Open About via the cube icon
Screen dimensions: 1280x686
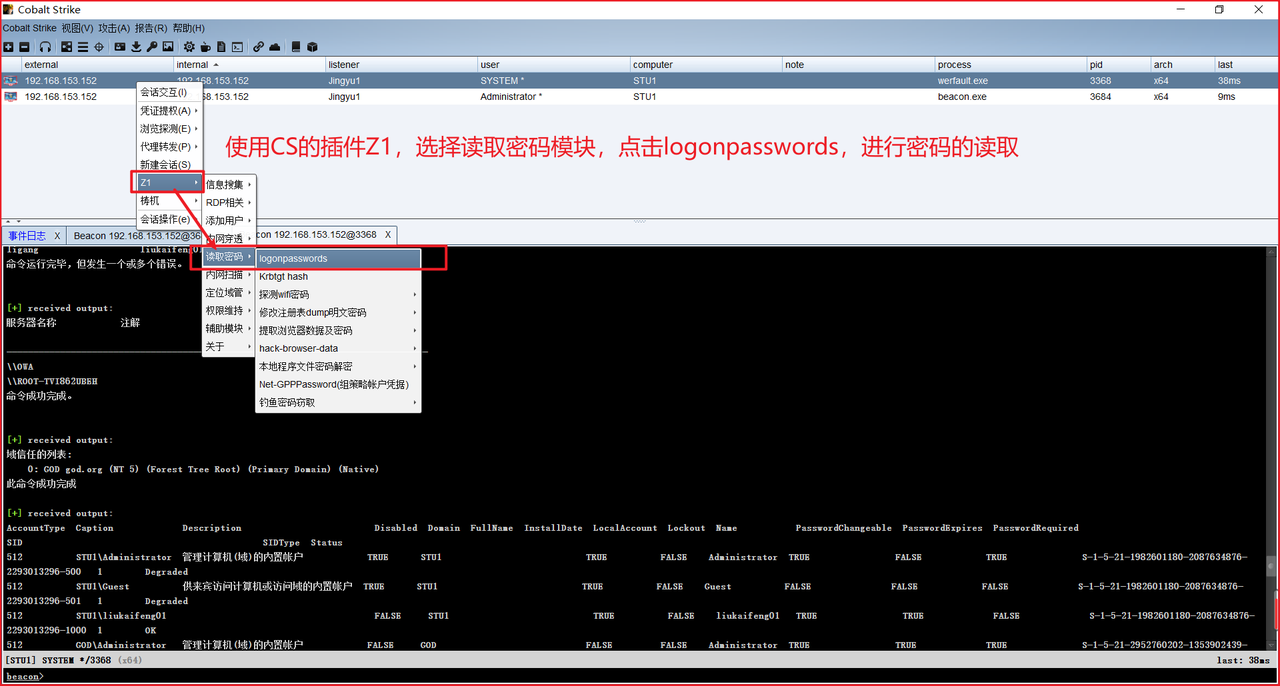click(x=312, y=47)
